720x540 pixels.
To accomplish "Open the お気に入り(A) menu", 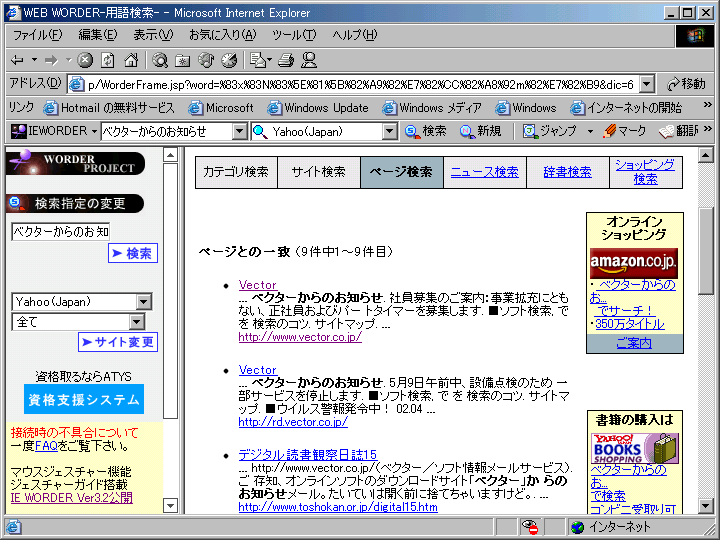I will [x=222, y=35].
